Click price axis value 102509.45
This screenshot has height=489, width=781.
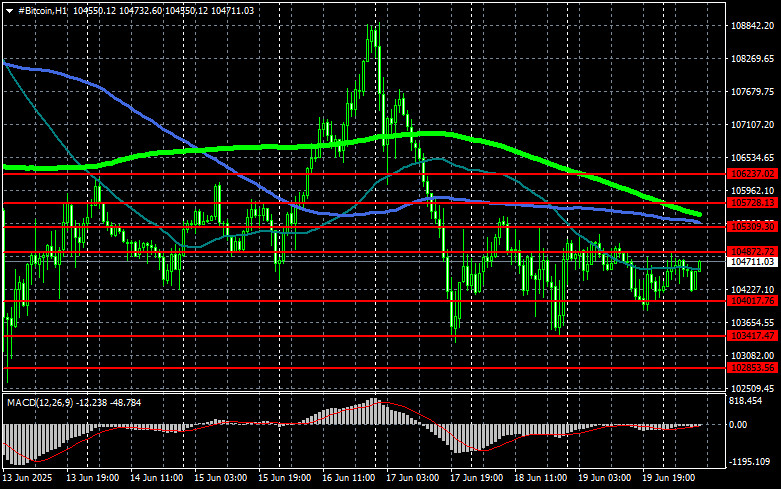(753, 388)
